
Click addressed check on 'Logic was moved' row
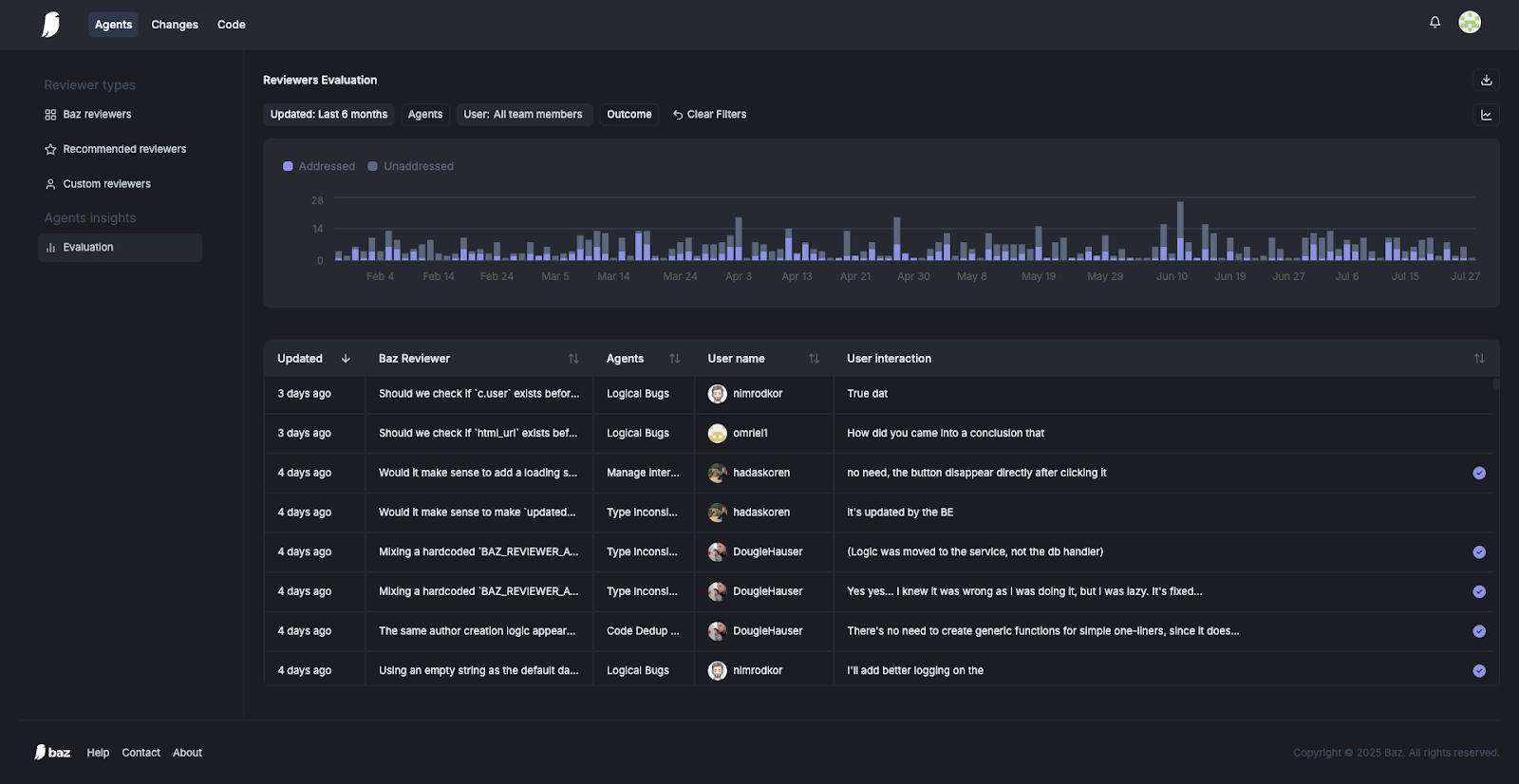pyautogui.click(x=1479, y=552)
